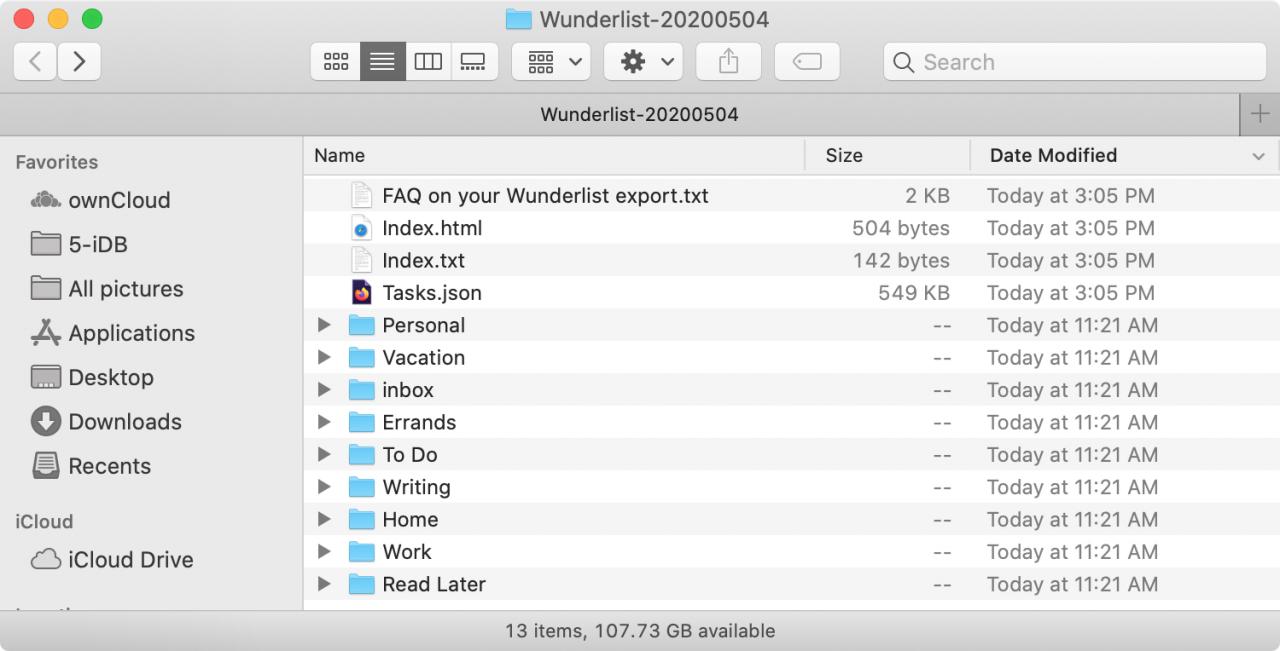Expand the Vacation folder disclosure triangle
Image resolution: width=1280 pixels, height=651 pixels.
point(323,357)
